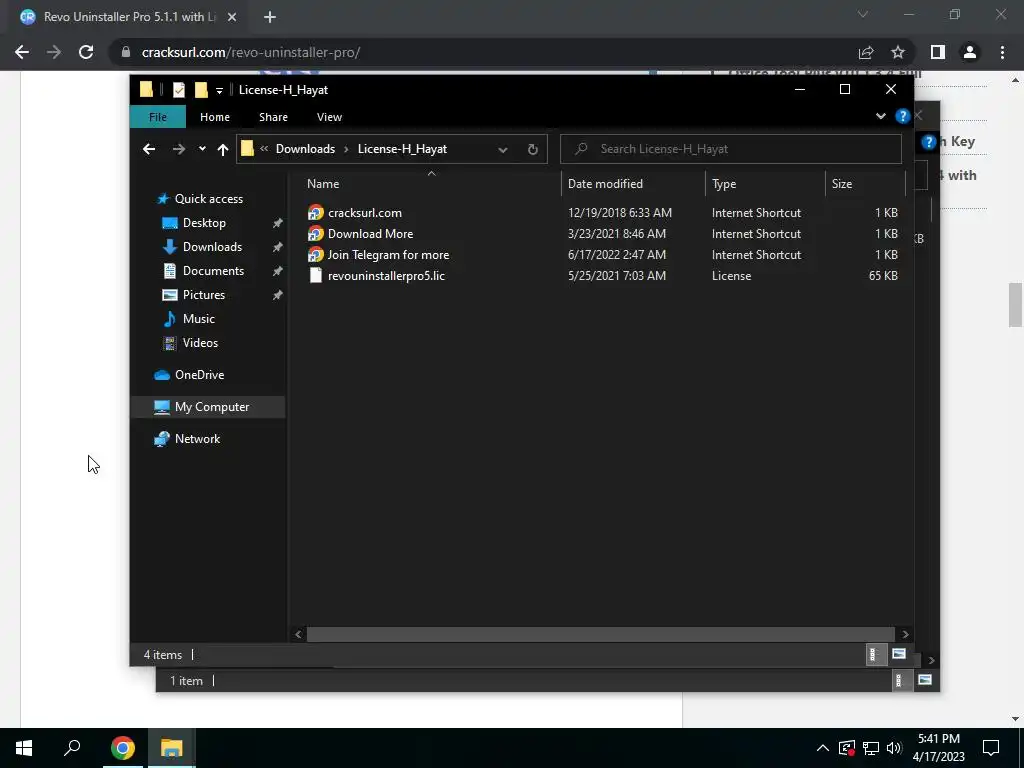Click the horizontal scrollbar in file list

[600, 634]
